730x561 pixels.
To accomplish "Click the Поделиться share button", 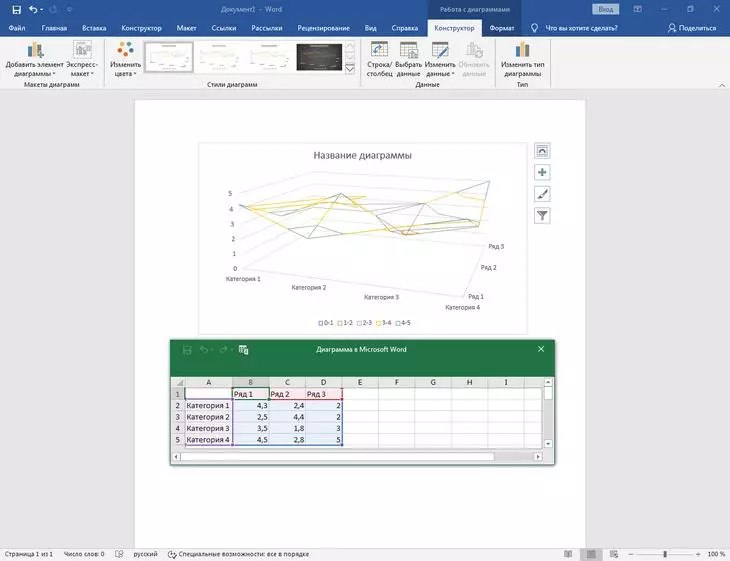I will pyautogui.click(x=692, y=29).
